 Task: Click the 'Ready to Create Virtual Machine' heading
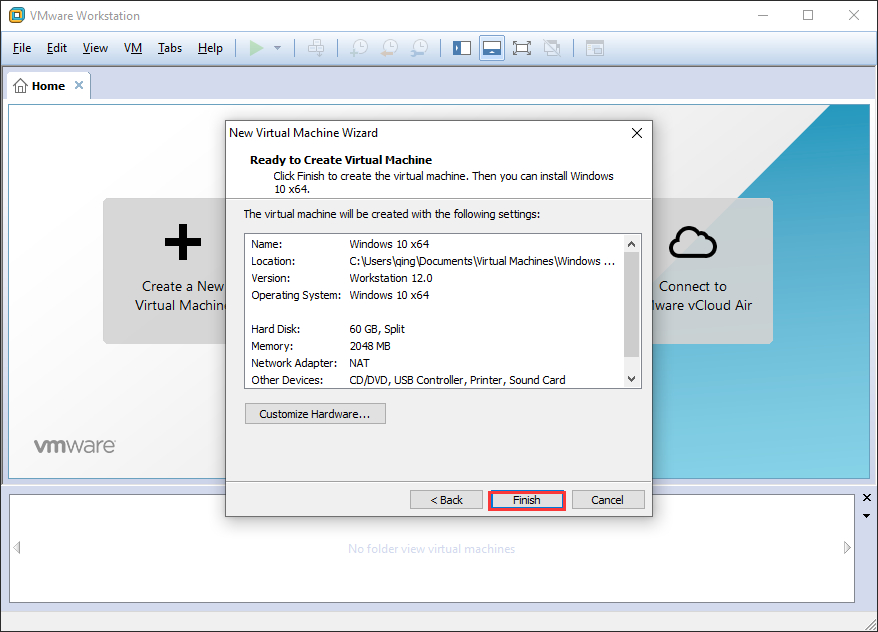[x=341, y=160]
